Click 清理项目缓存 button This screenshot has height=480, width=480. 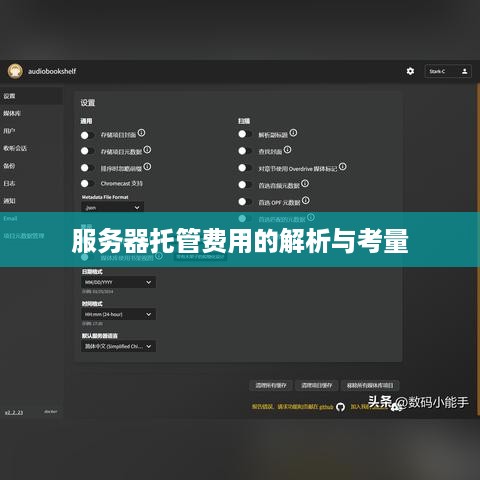pyautogui.click(x=317, y=385)
